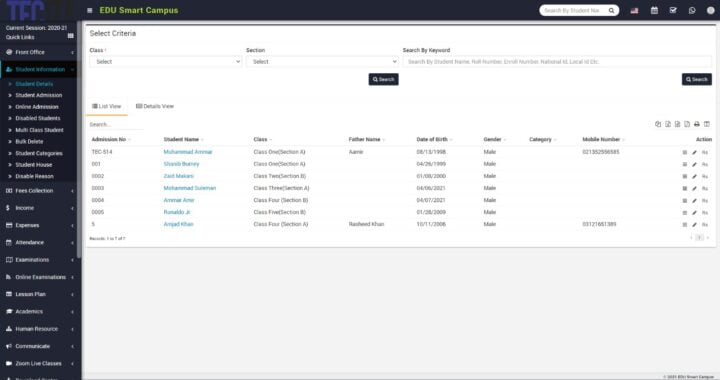Export the student list to Excel
The width and height of the screenshot is (720, 380).
[668, 124]
